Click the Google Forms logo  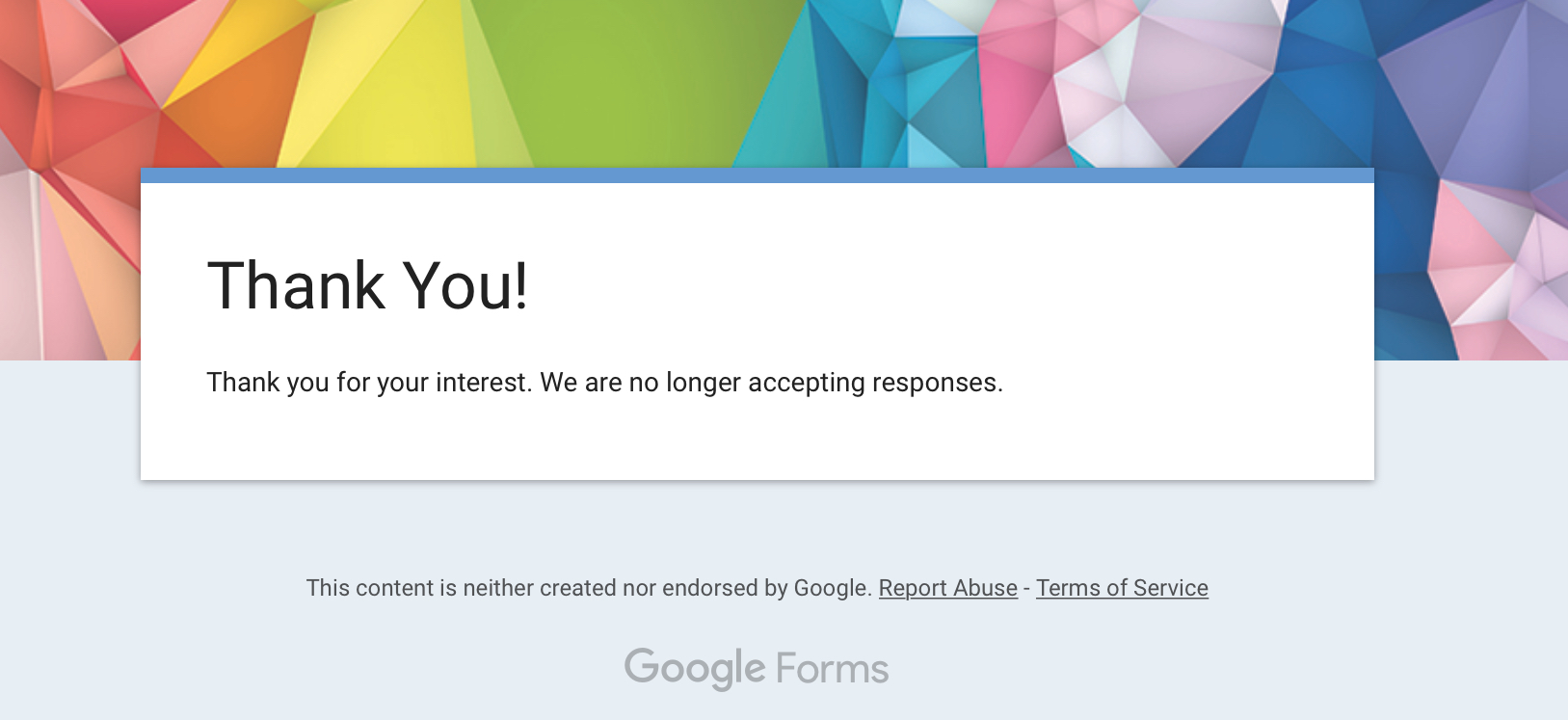(757, 668)
